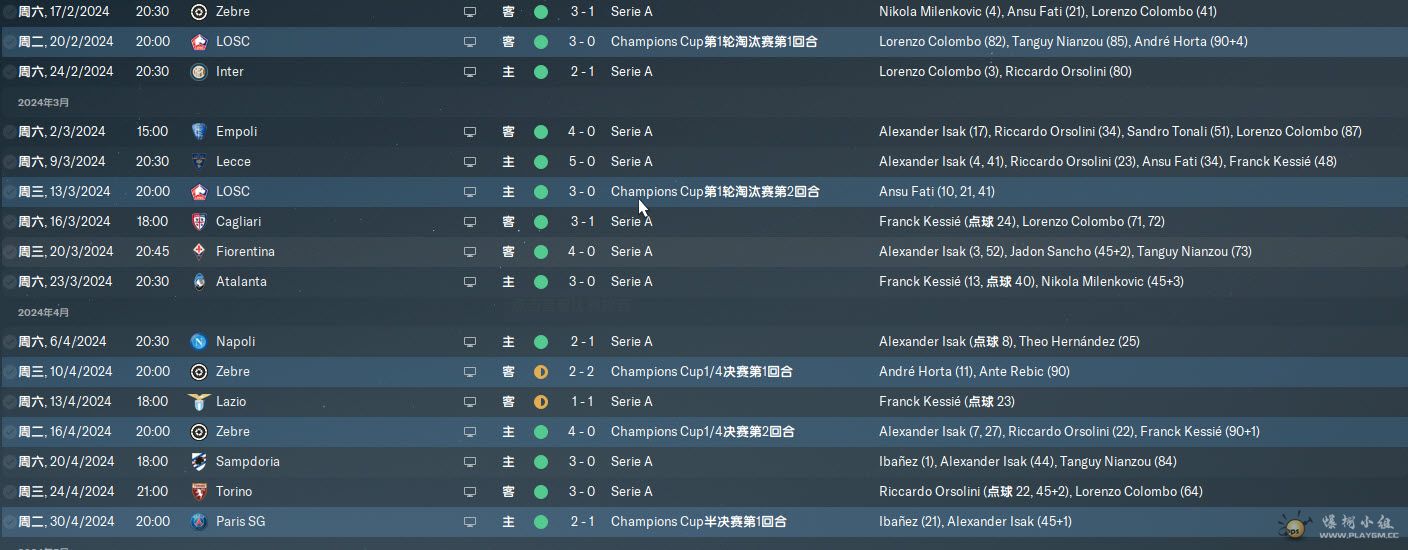
Task: Click the Napoli club badge
Action: [198, 342]
